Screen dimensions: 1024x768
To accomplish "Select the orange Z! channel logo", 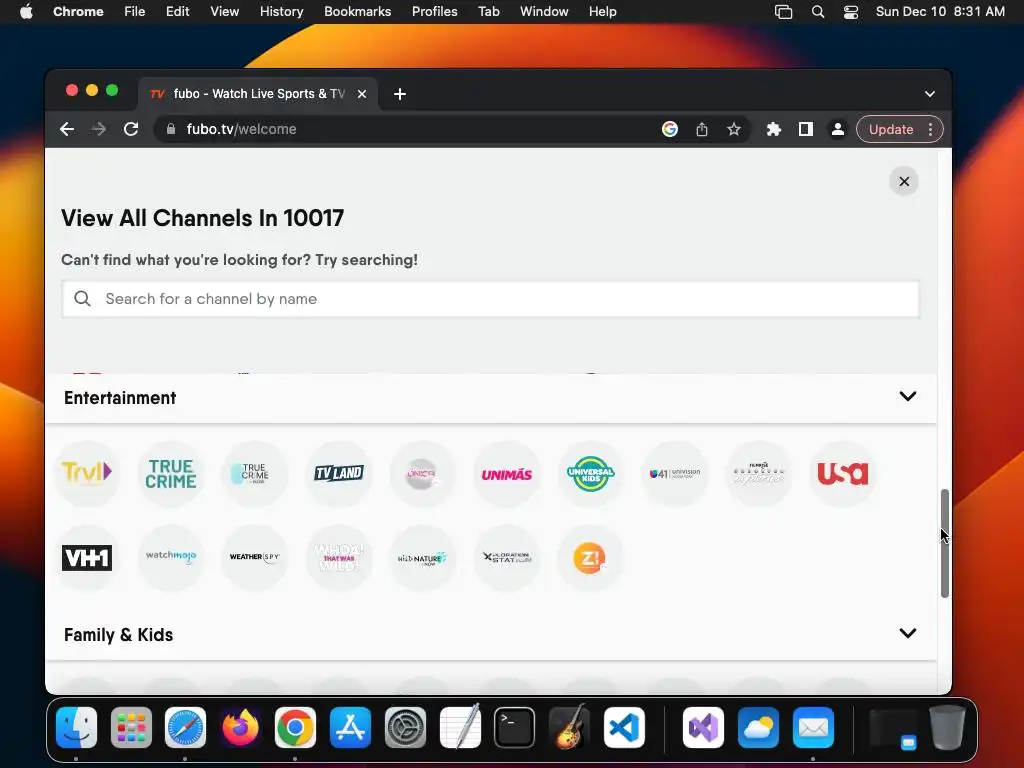I will tap(590, 558).
